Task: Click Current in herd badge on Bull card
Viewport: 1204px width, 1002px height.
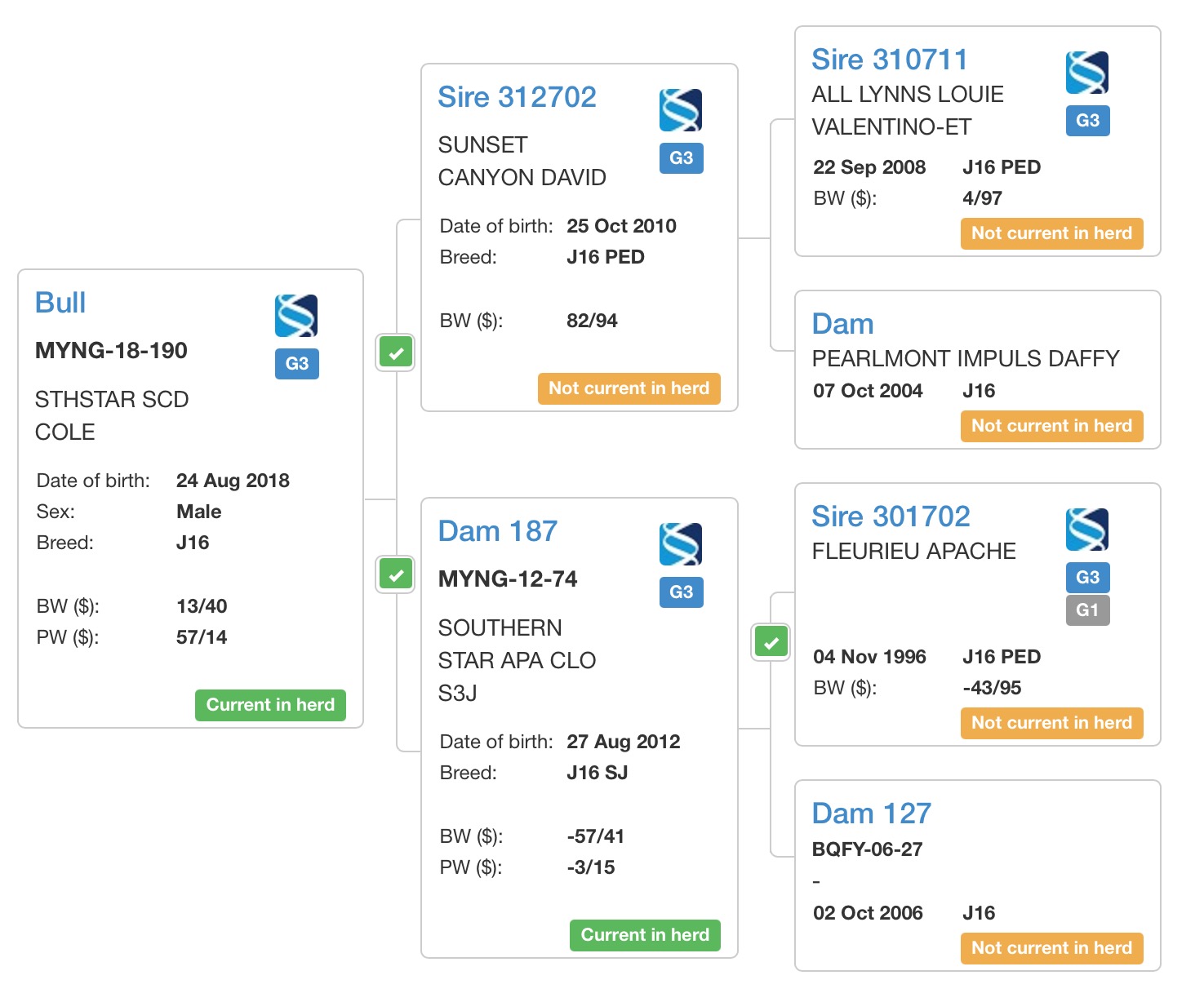Action: (270, 705)
